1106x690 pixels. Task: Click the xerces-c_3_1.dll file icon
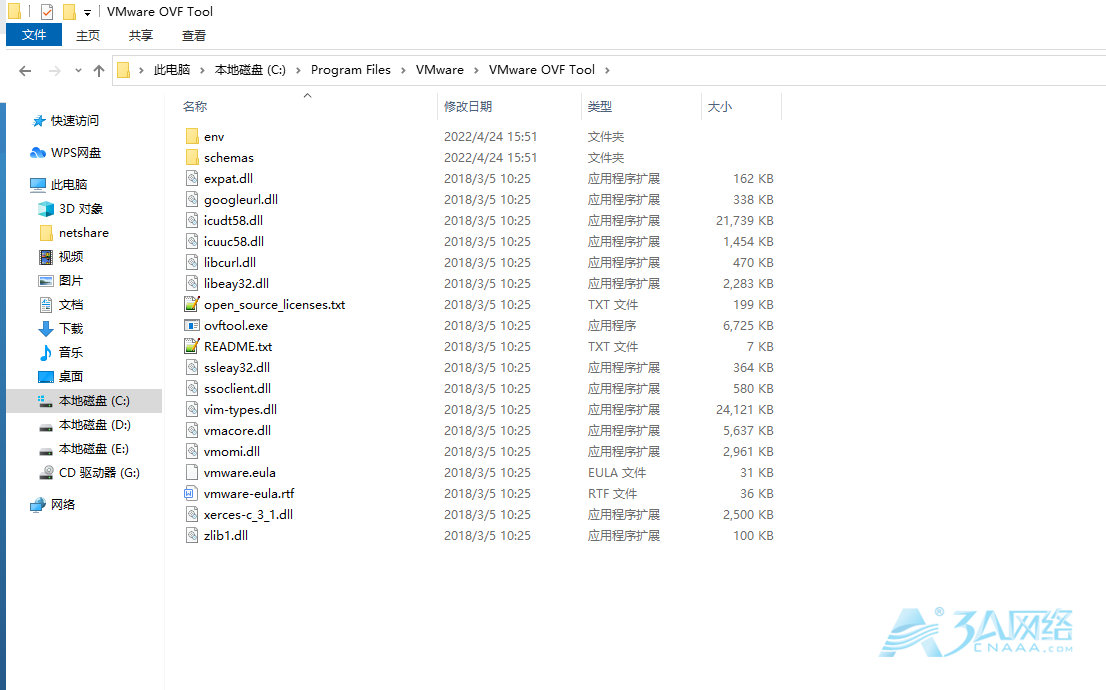[x=192, y=514]
